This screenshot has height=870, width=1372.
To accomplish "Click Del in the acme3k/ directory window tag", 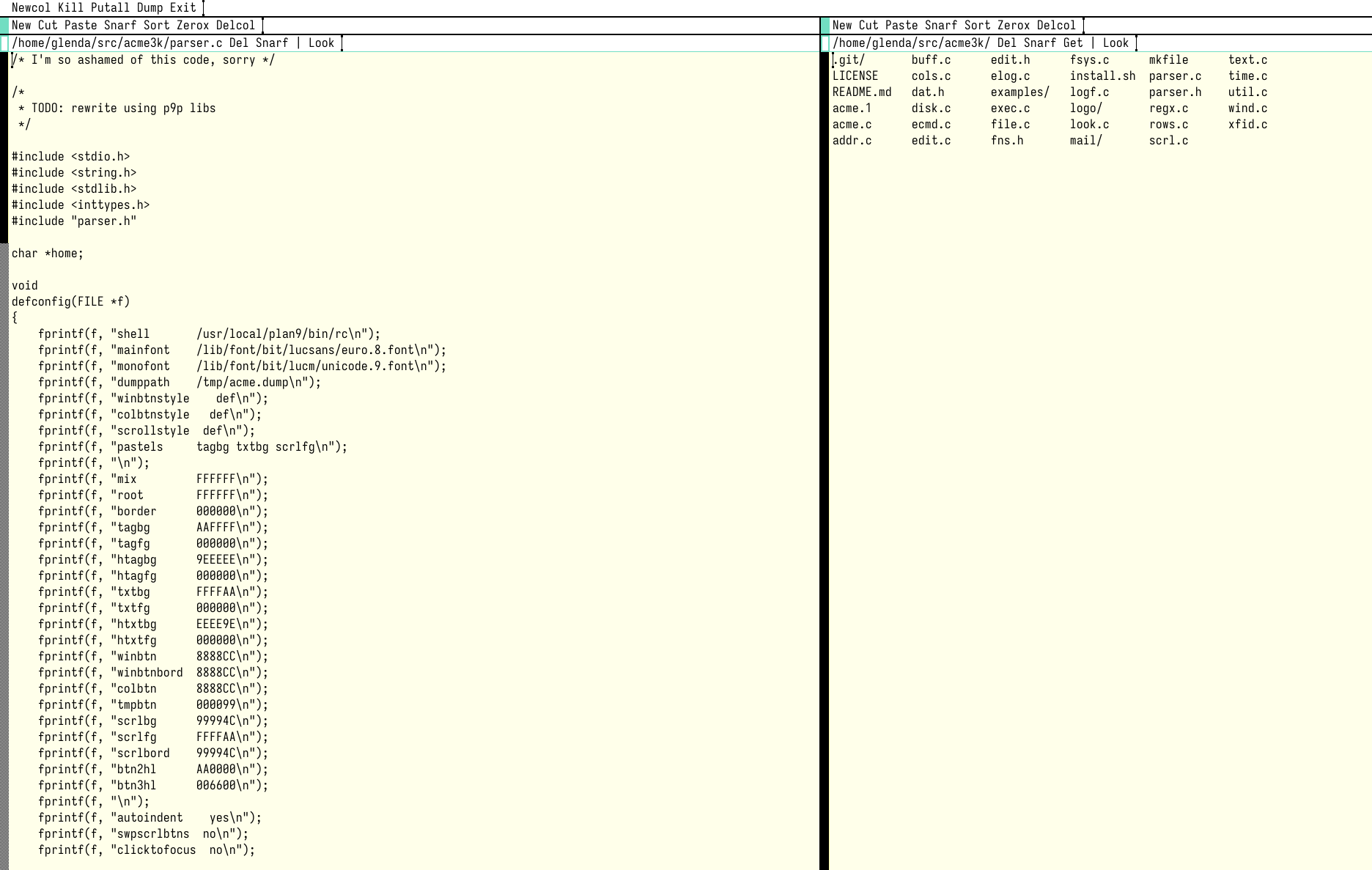I will pos(1007,43).
